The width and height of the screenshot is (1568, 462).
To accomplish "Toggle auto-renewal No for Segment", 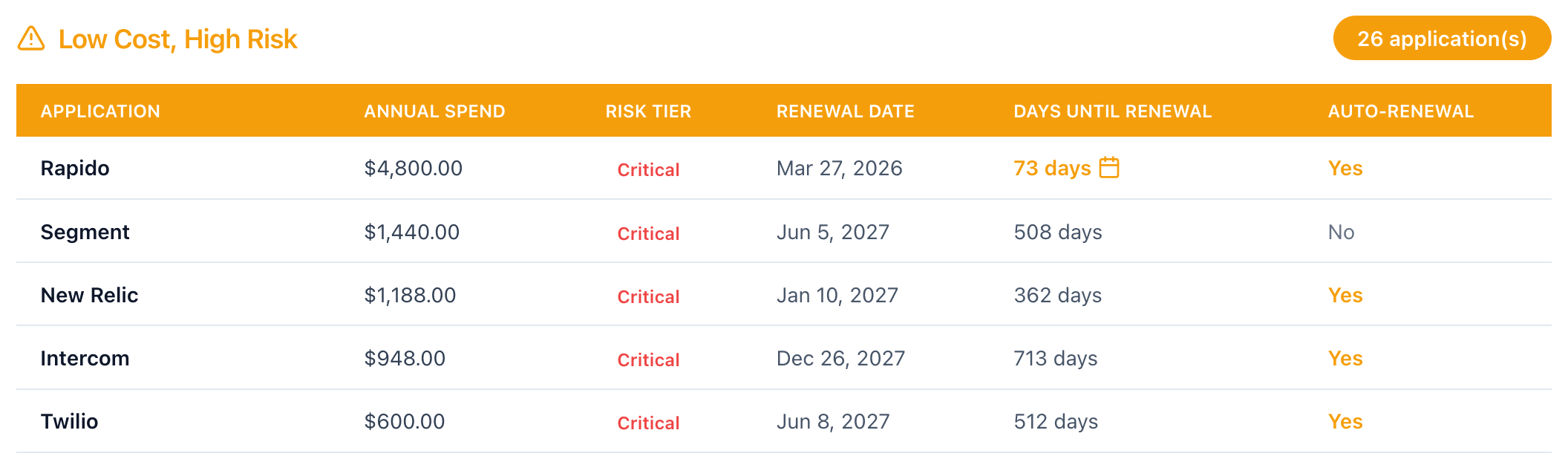I will pyautogui.click(x=1342, y=232).
